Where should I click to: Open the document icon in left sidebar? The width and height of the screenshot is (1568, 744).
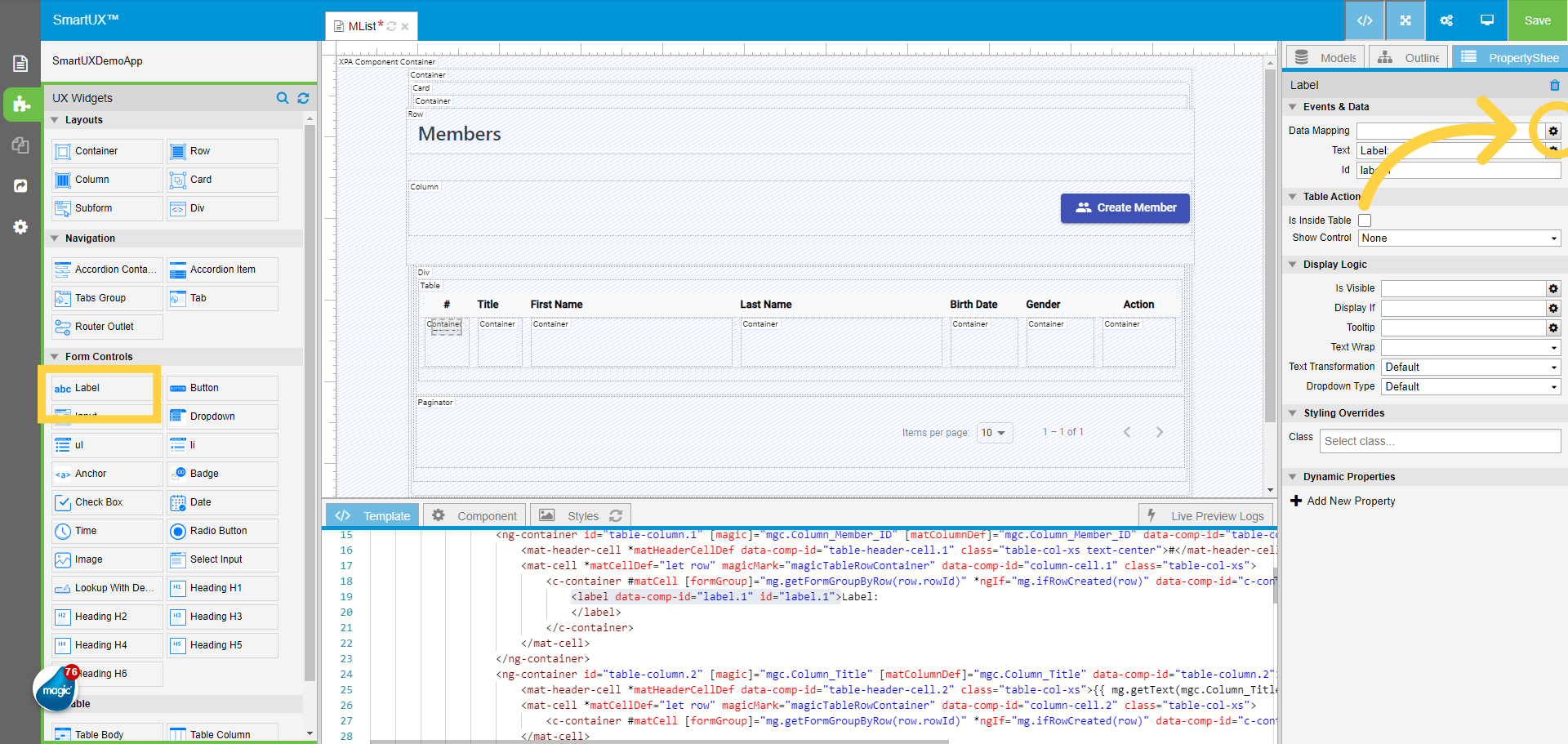point(20,62)
